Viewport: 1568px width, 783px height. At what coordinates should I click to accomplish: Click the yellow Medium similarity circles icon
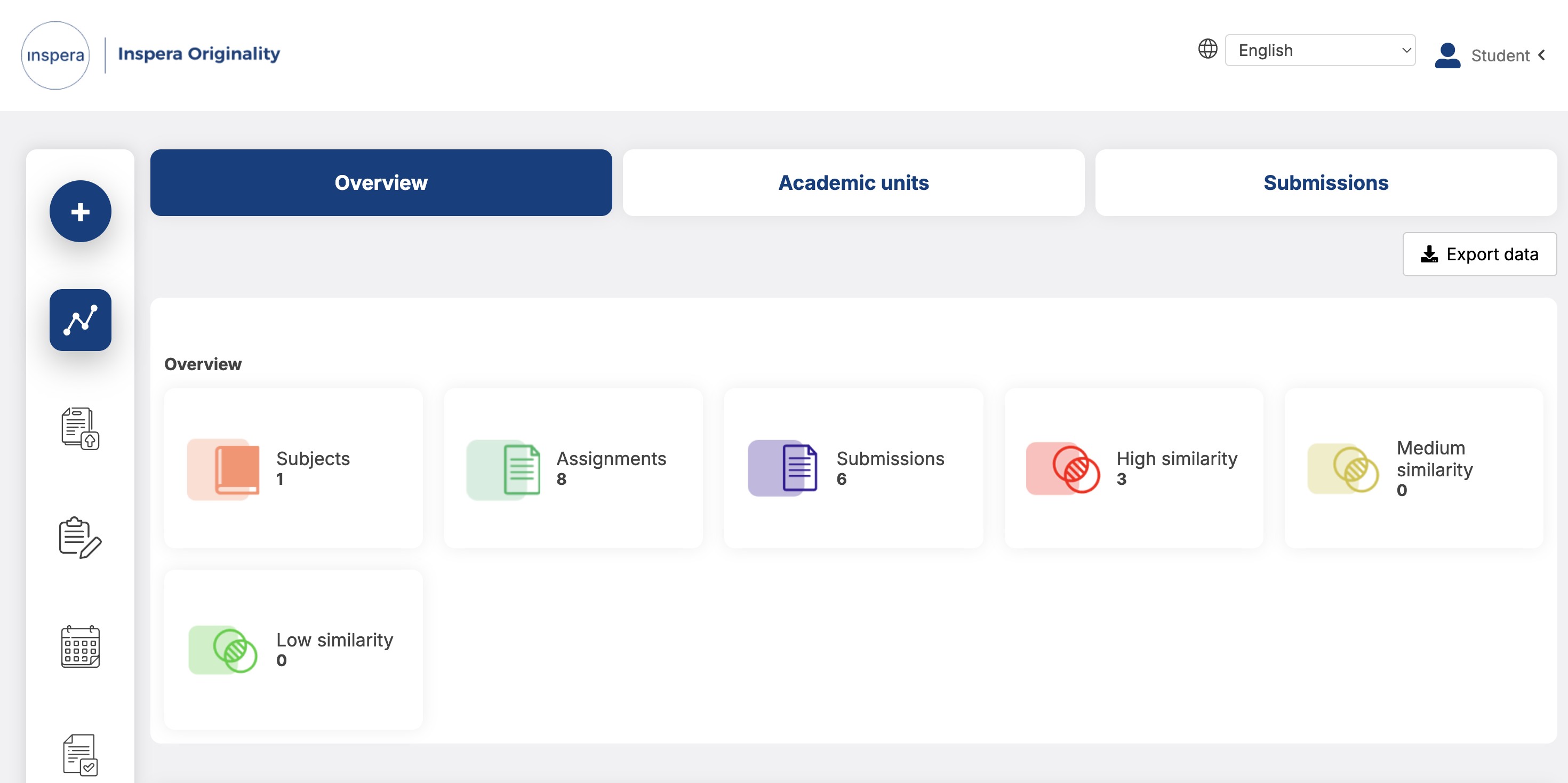(x=1343, y=468)
